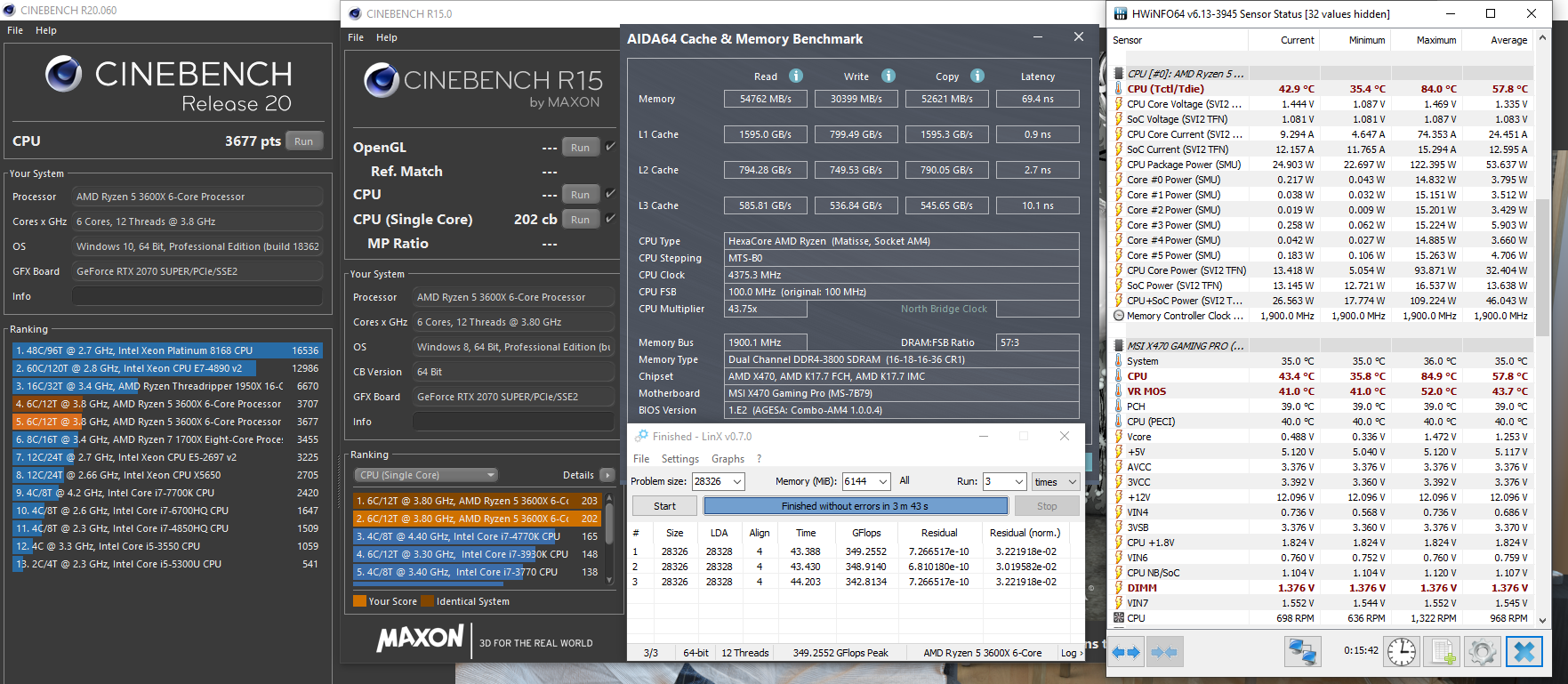Open HWiNFO remote monitors network icon
The height and width of the screenshot is (684, 1568).
pos(1303,652)
